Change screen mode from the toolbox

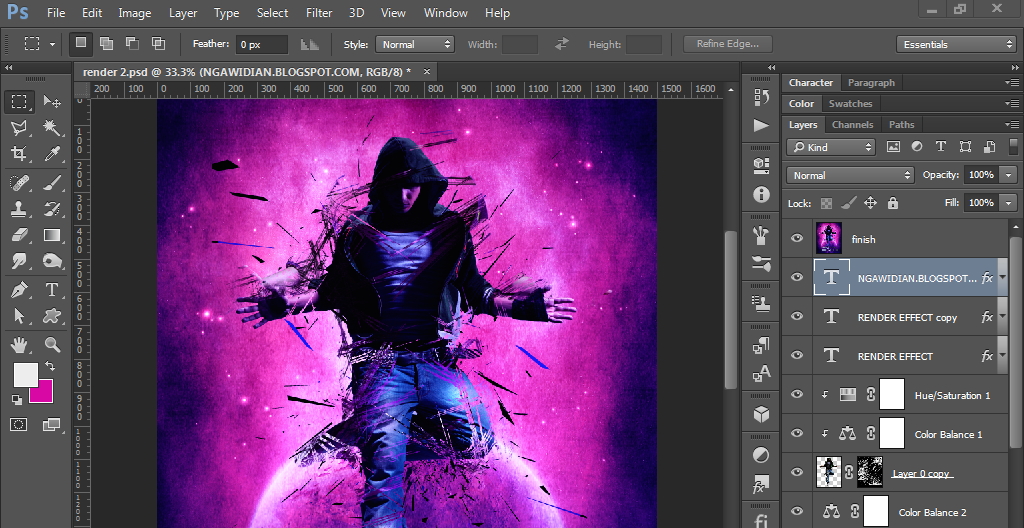52,425
